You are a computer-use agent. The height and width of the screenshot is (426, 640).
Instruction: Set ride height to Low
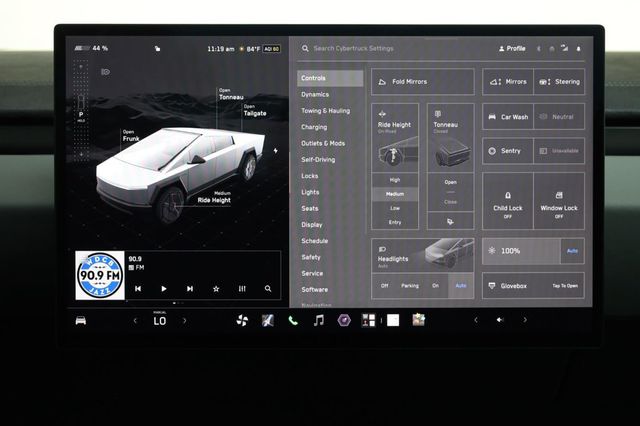tap(395, 208)
